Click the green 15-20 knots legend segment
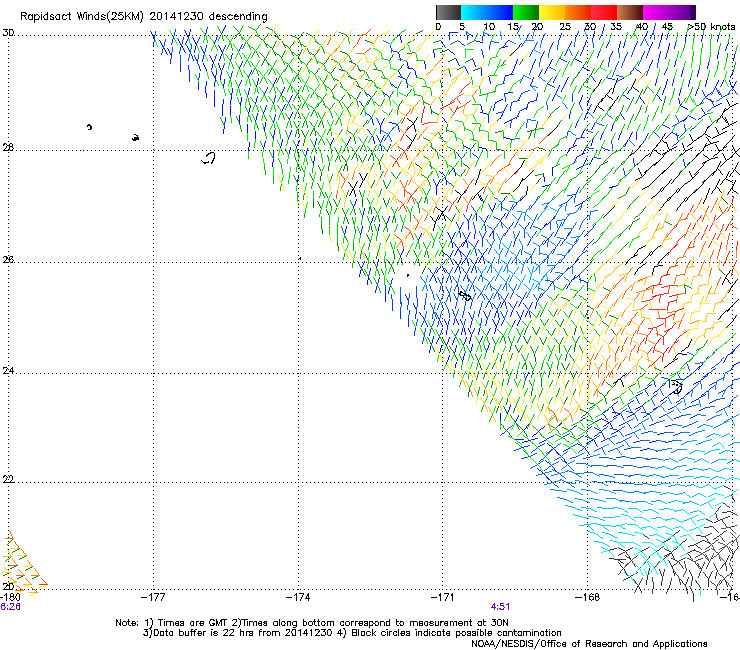This screenshot has width=740, height=650. (526, 12)
